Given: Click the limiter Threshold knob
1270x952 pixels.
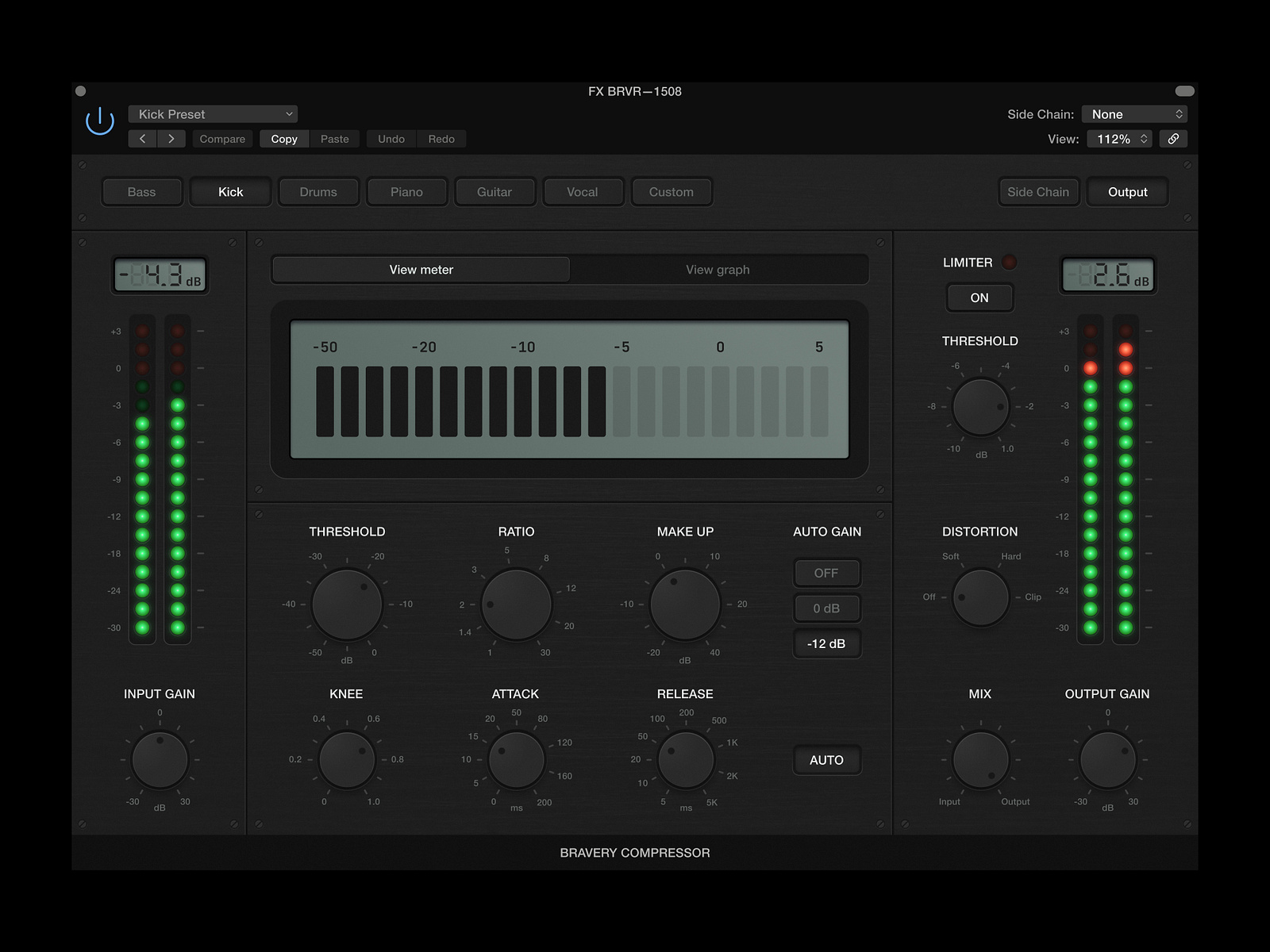Looking at the screenshot, I should coord(980,406).
